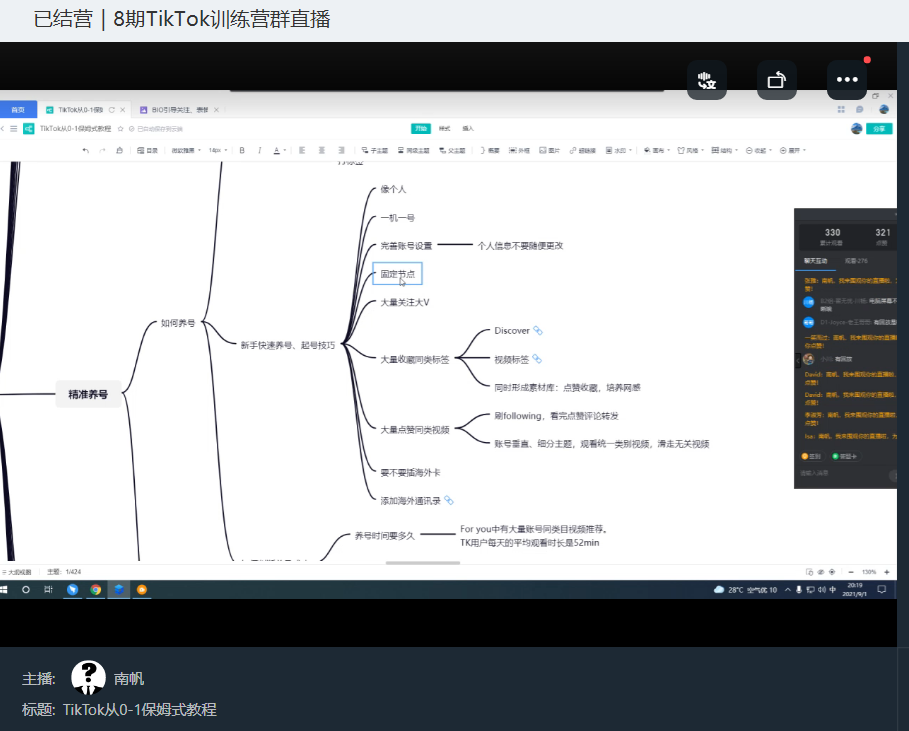Open link icon beside 视频标签 node
909x731 pixels.
point(537,359)
